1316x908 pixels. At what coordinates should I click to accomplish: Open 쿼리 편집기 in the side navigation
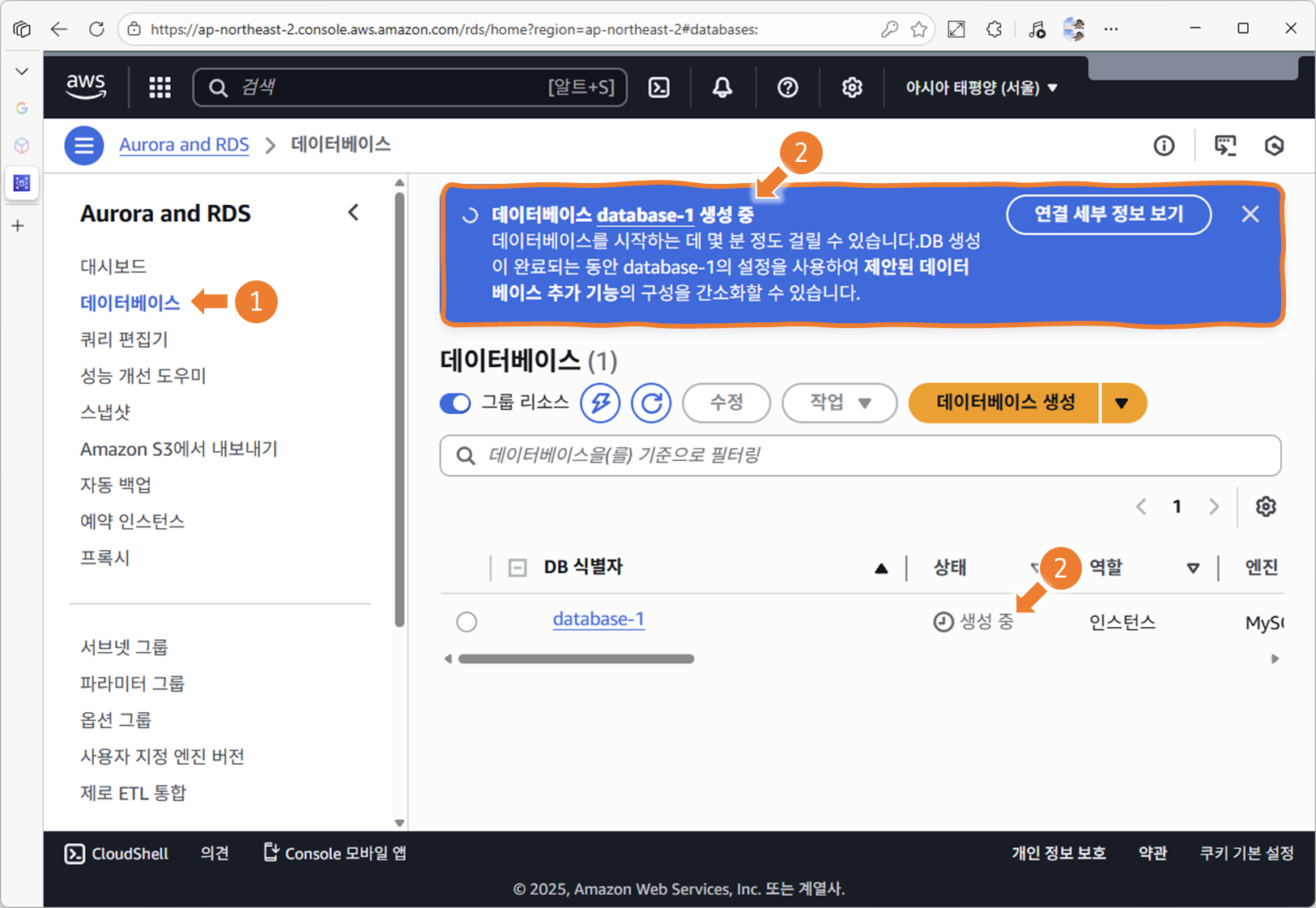click(124, 339)
